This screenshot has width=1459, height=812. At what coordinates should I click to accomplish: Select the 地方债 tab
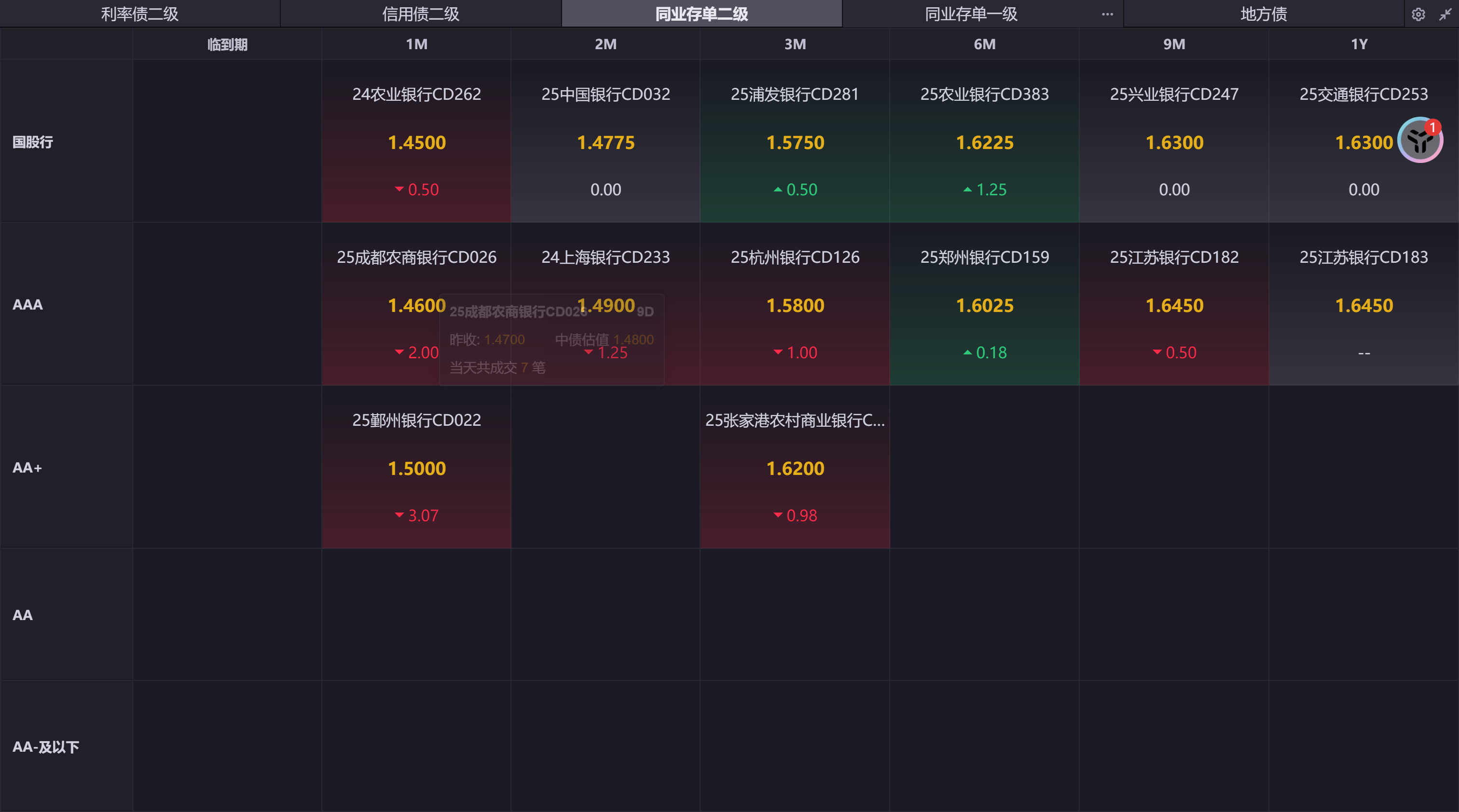(1264, 14)
